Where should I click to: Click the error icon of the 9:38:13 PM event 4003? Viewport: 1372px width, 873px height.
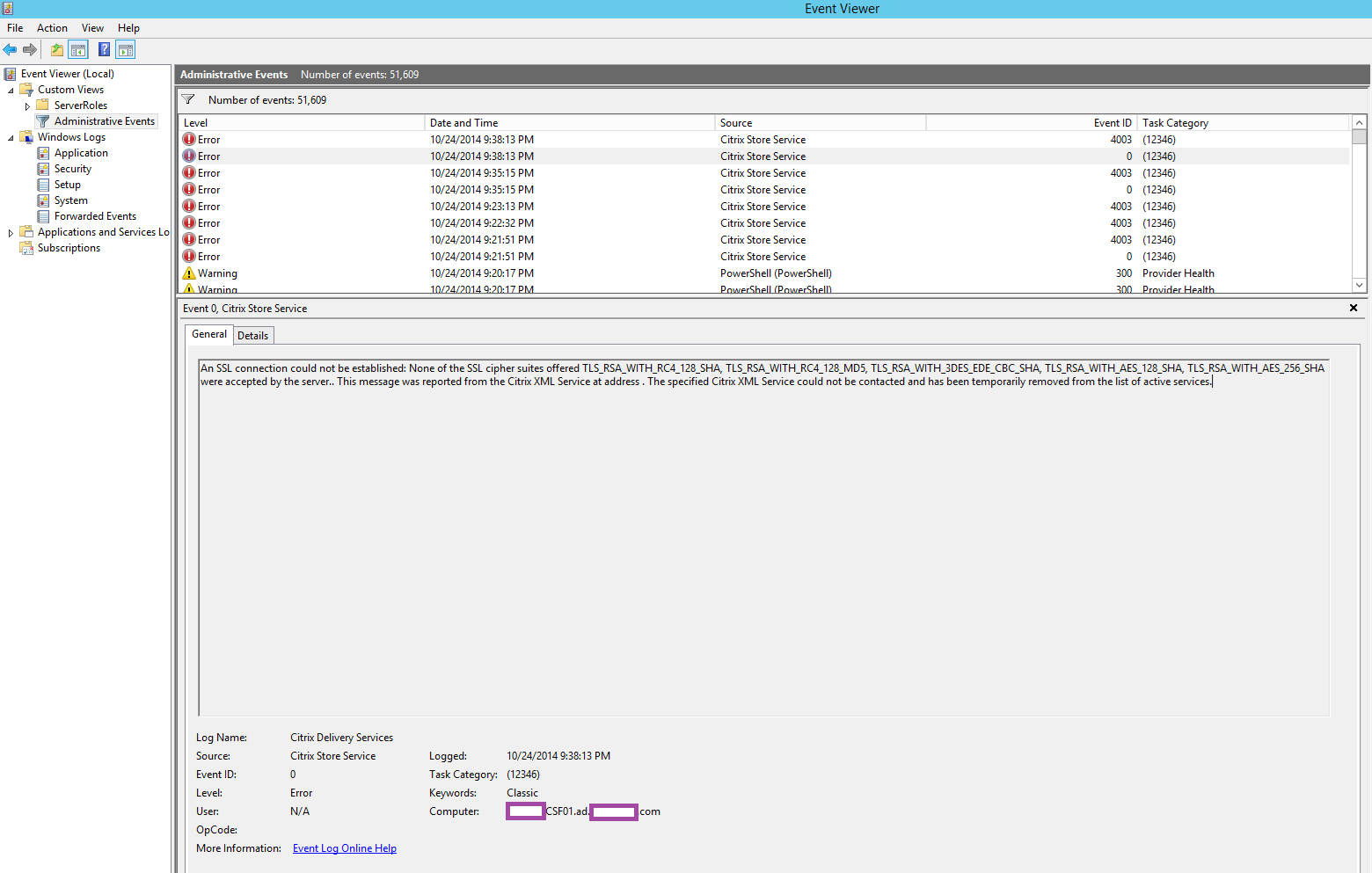(x=189, y=140)
